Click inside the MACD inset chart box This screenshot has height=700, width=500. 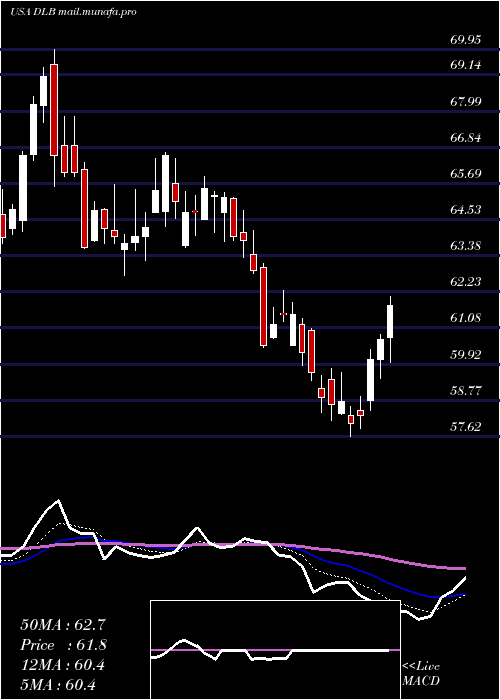275,650
